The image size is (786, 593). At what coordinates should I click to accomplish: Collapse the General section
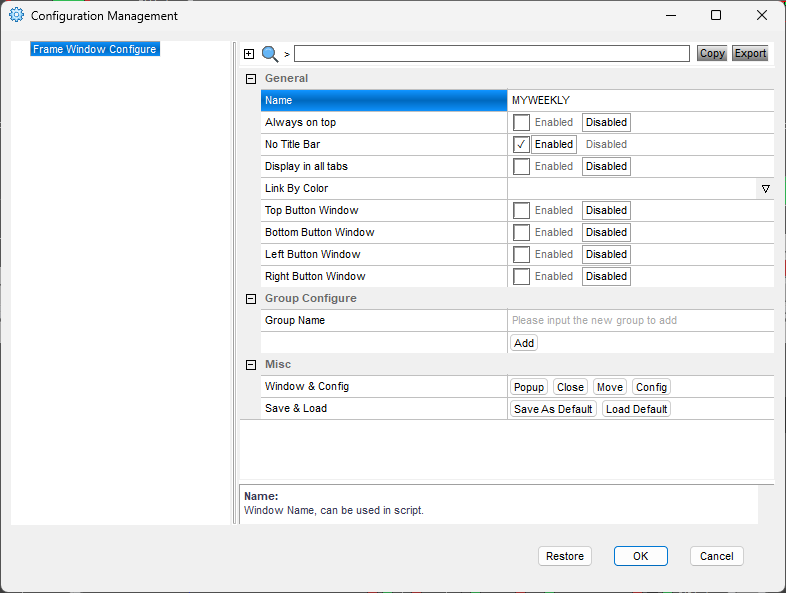pyautogui.click(x=251, y=79)
